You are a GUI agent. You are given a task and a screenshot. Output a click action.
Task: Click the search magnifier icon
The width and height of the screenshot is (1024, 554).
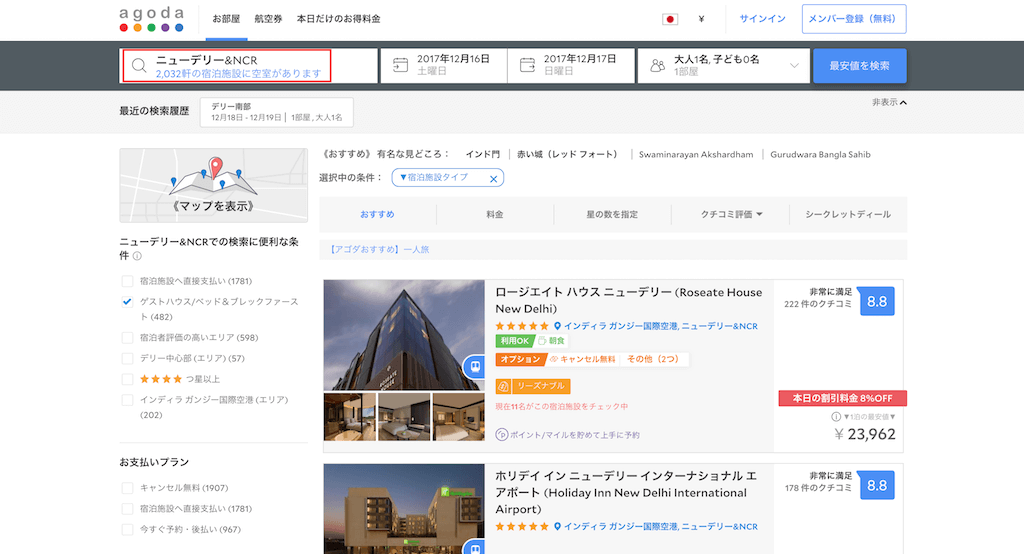click(x=139, y=66)
